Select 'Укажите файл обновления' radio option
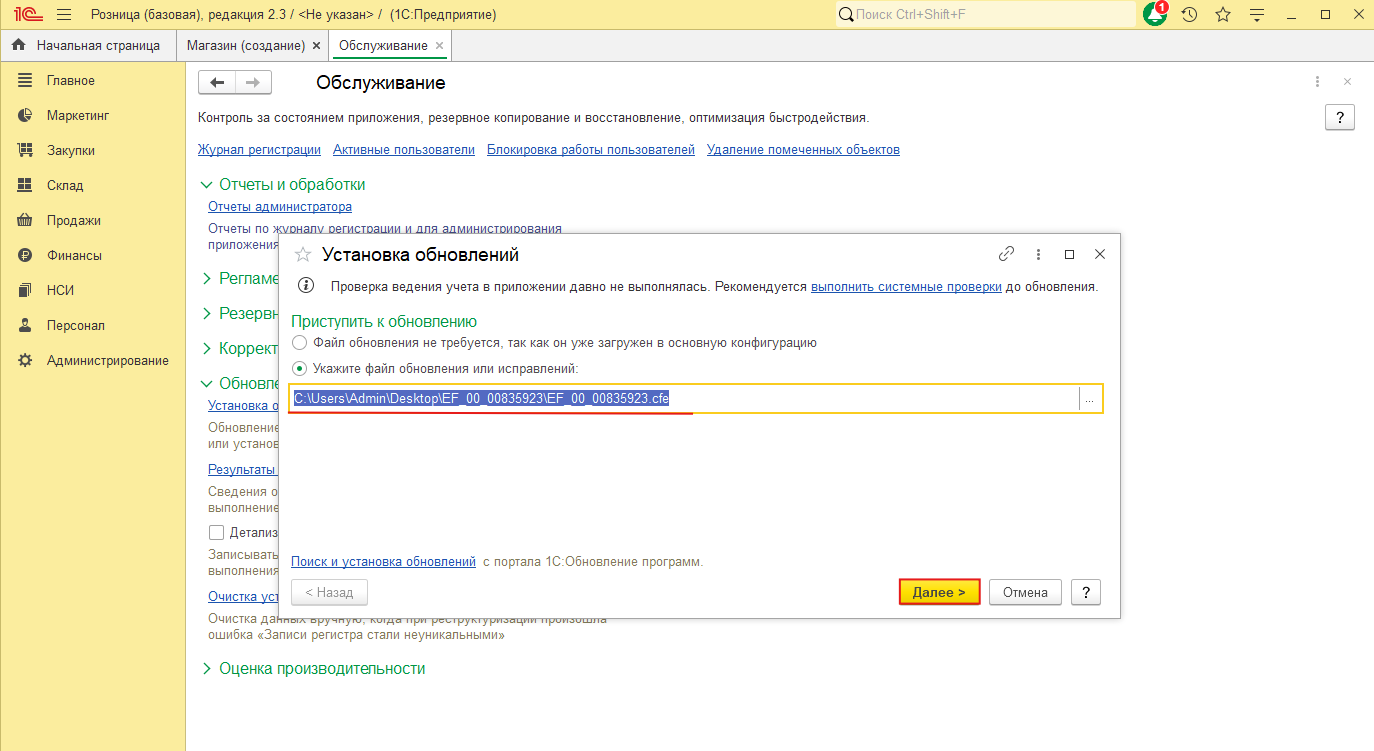 click(300, 369)
